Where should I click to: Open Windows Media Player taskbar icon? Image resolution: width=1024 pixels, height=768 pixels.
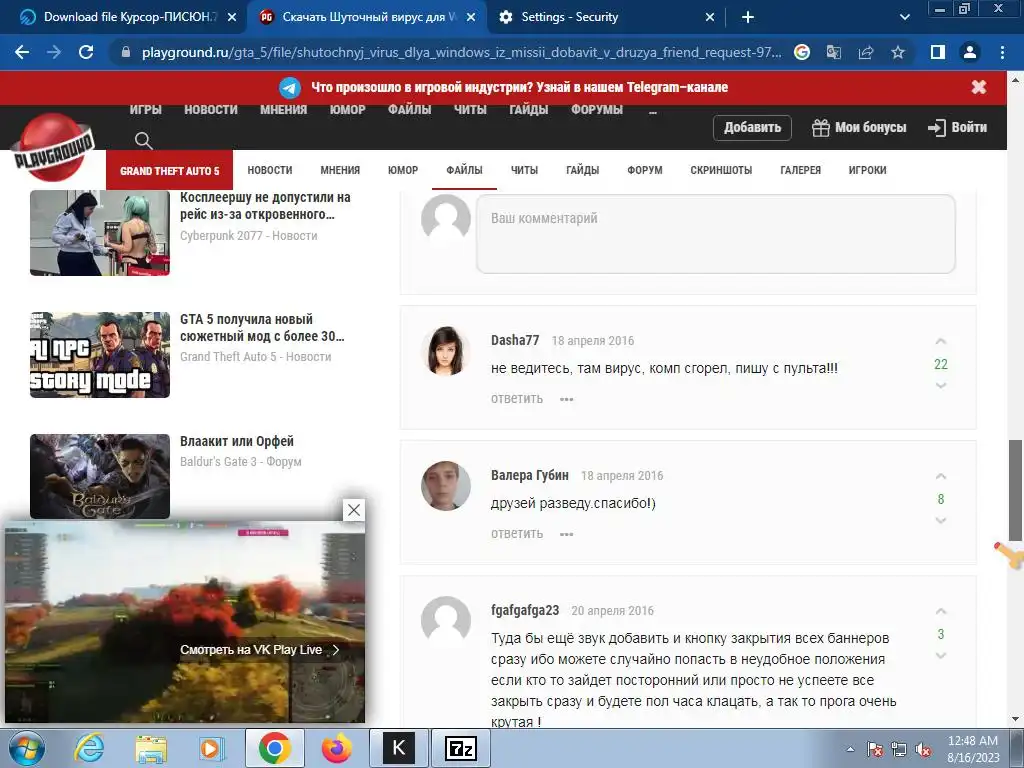(212, 748)
